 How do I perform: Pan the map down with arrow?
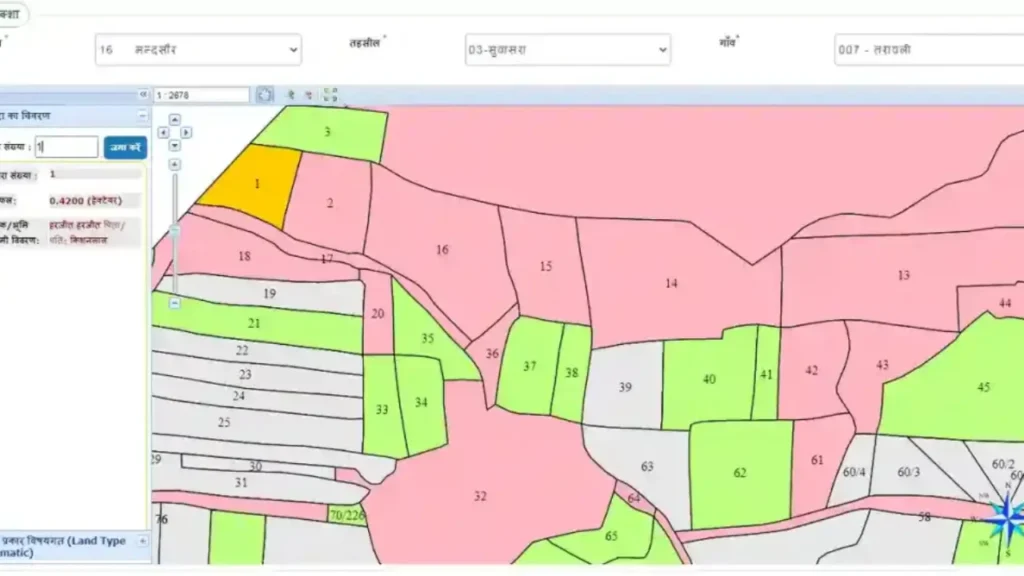tap(175, 144)
